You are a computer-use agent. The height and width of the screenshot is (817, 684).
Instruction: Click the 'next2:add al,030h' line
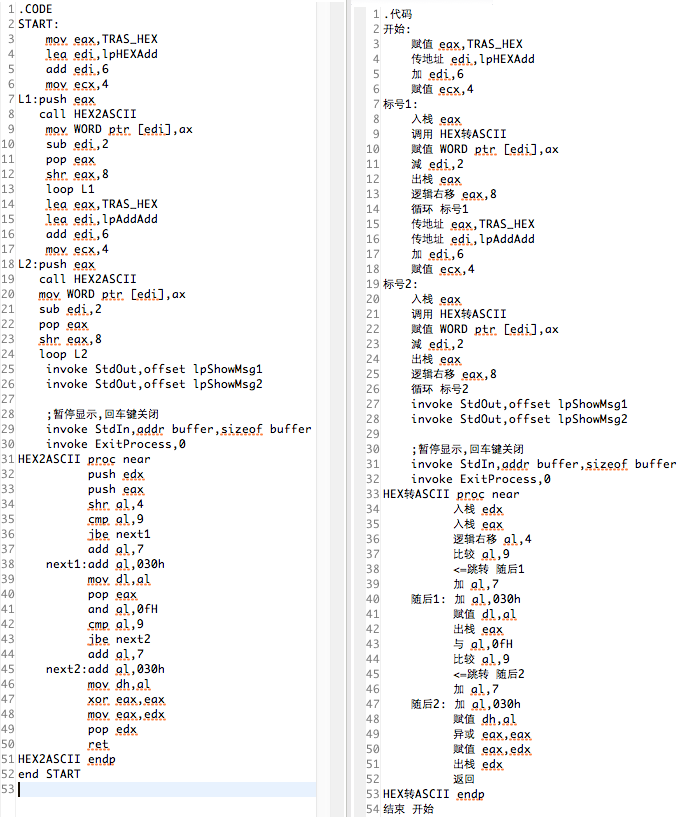pos(105,669)
